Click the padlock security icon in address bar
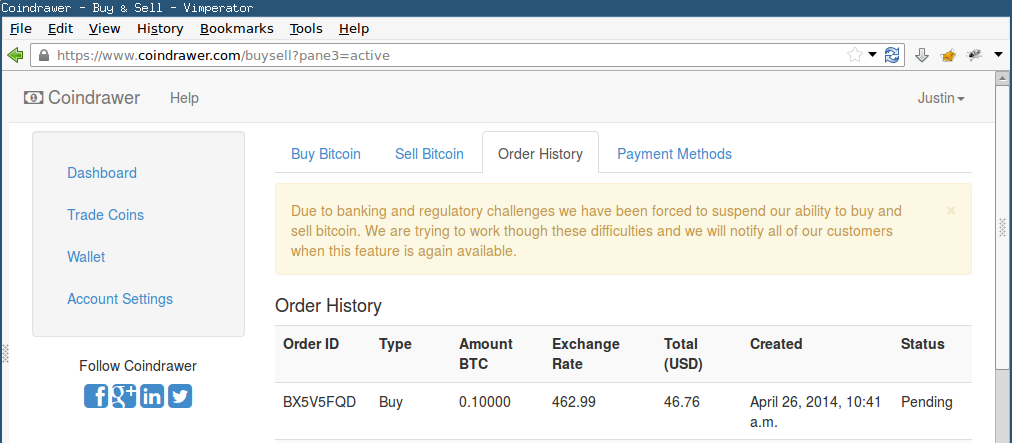 (x=44, y=56)
